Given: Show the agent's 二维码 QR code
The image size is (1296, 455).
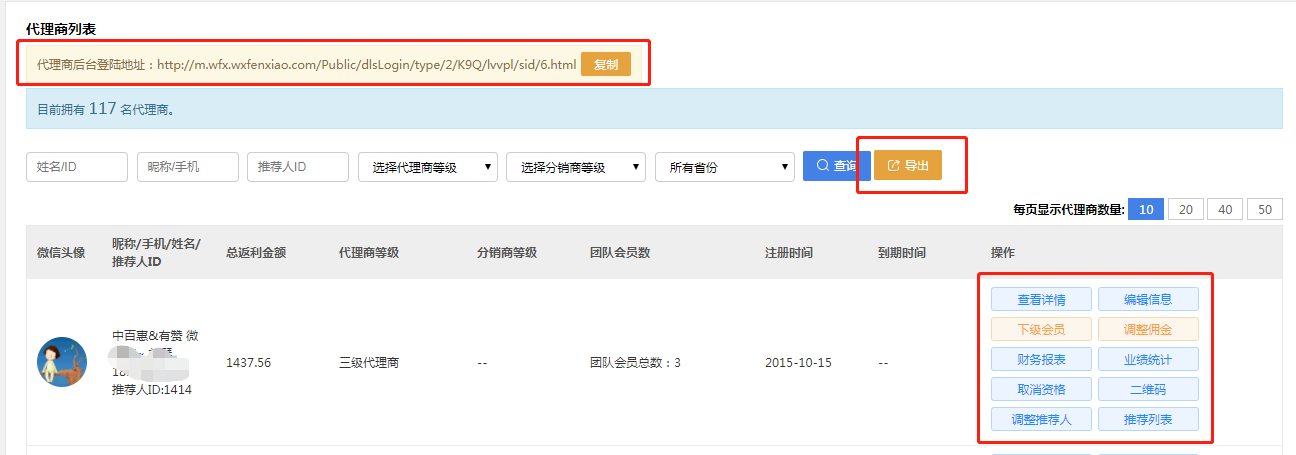Looking at the screenshot, I should tap(1147, 389).
